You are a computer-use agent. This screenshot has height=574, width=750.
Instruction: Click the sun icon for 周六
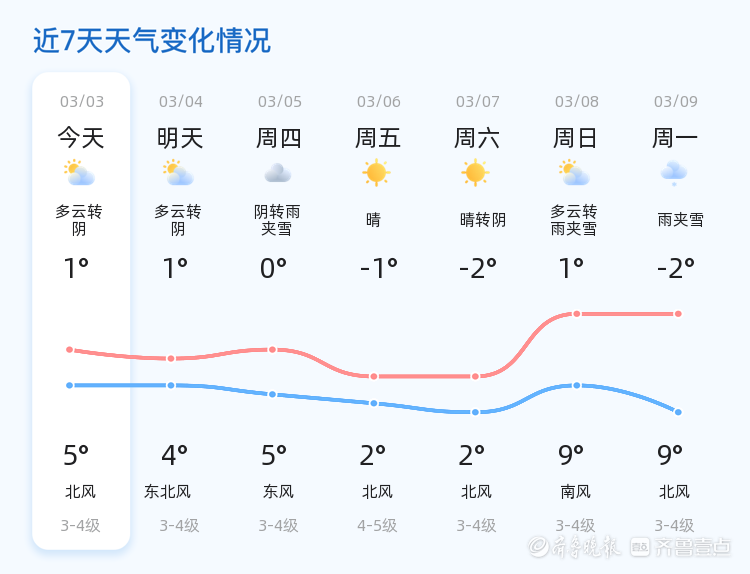[475, 173]
